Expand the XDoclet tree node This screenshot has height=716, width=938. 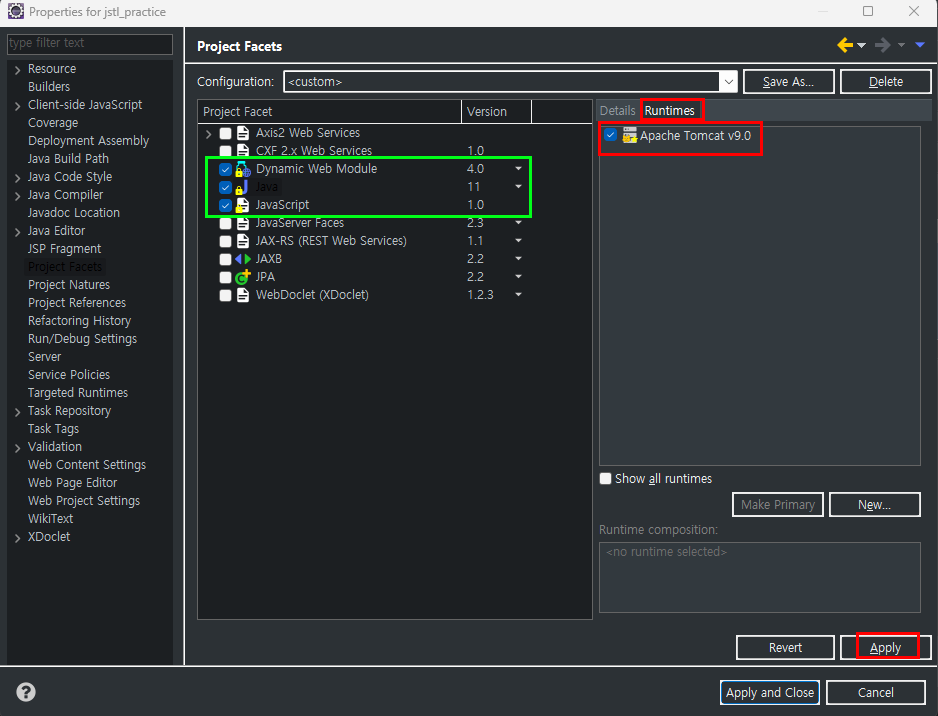pyautogui.click(x=17, y=538)
